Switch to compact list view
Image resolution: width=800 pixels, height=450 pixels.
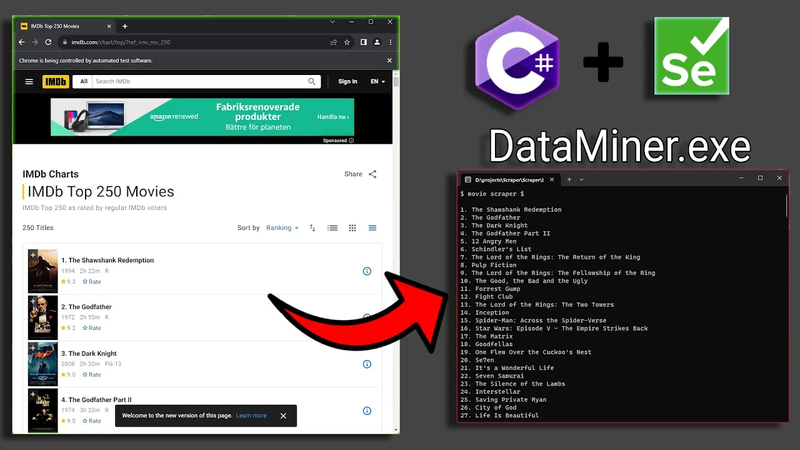[372, 228]
